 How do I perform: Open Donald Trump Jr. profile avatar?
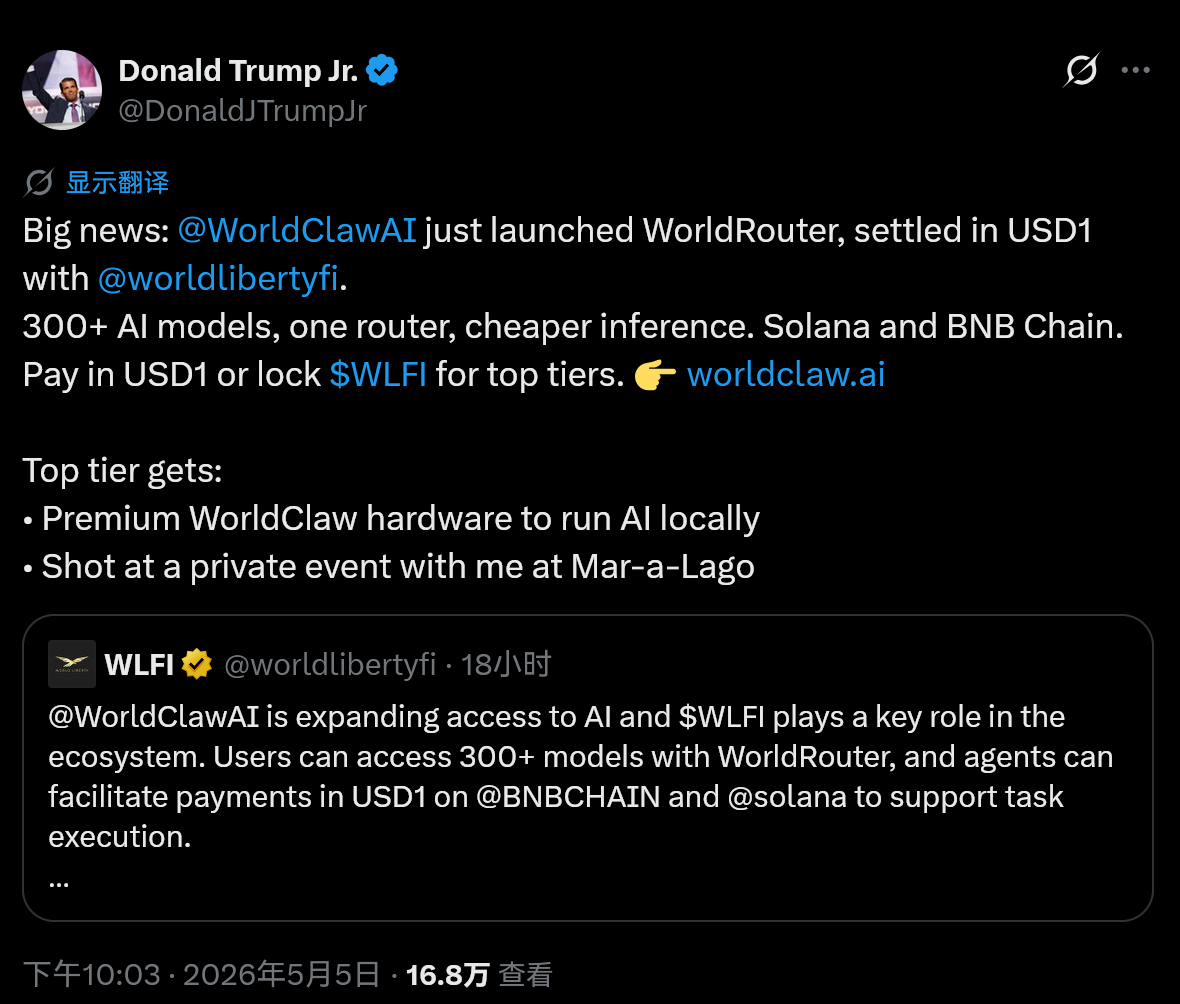62,90
